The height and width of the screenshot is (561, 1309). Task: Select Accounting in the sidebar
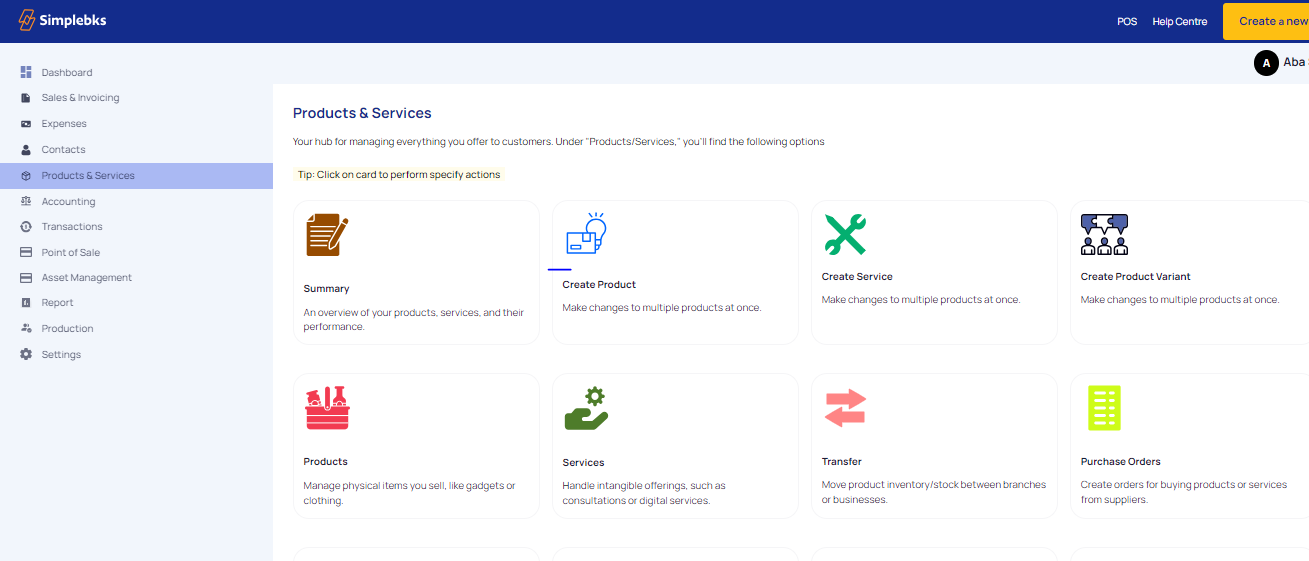pyautogui.click(x=68, y=202)
